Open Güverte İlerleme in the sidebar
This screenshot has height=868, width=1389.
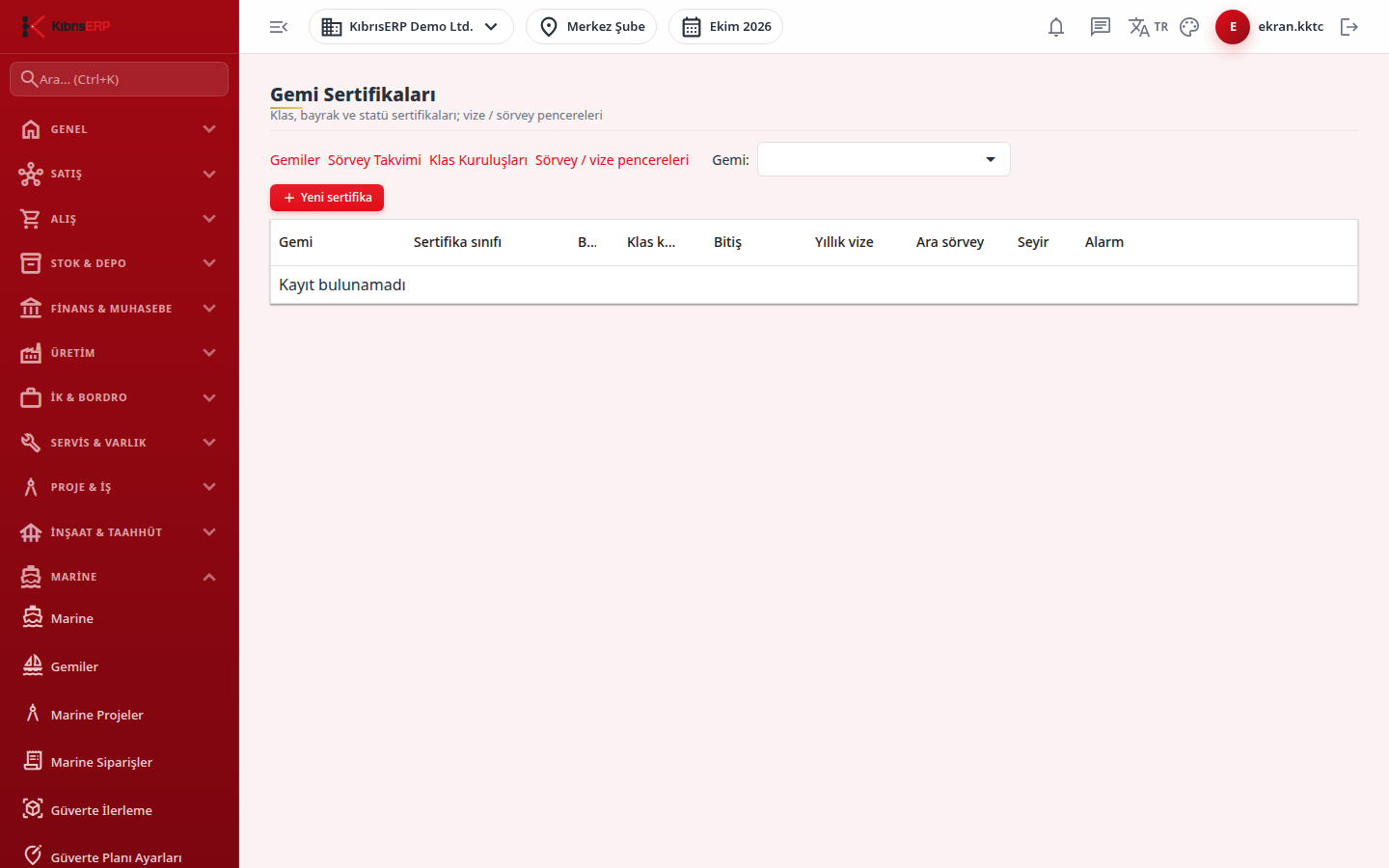click(x=120, y=810)
